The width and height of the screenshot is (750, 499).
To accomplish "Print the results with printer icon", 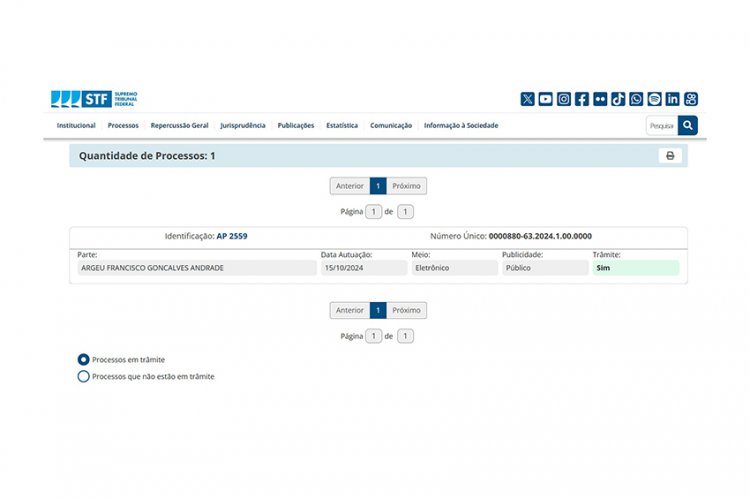I will (x=670, y=156).
